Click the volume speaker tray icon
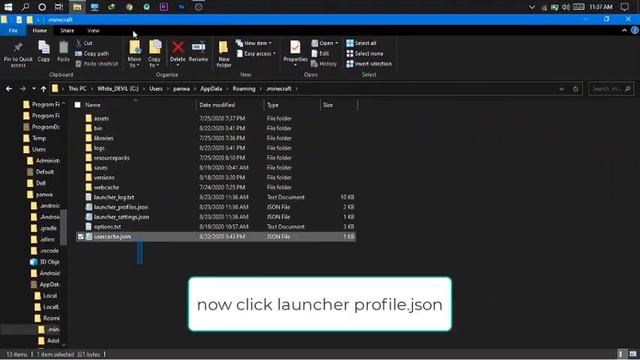Viewport: 640px width, 360px height. pos(566,7)
